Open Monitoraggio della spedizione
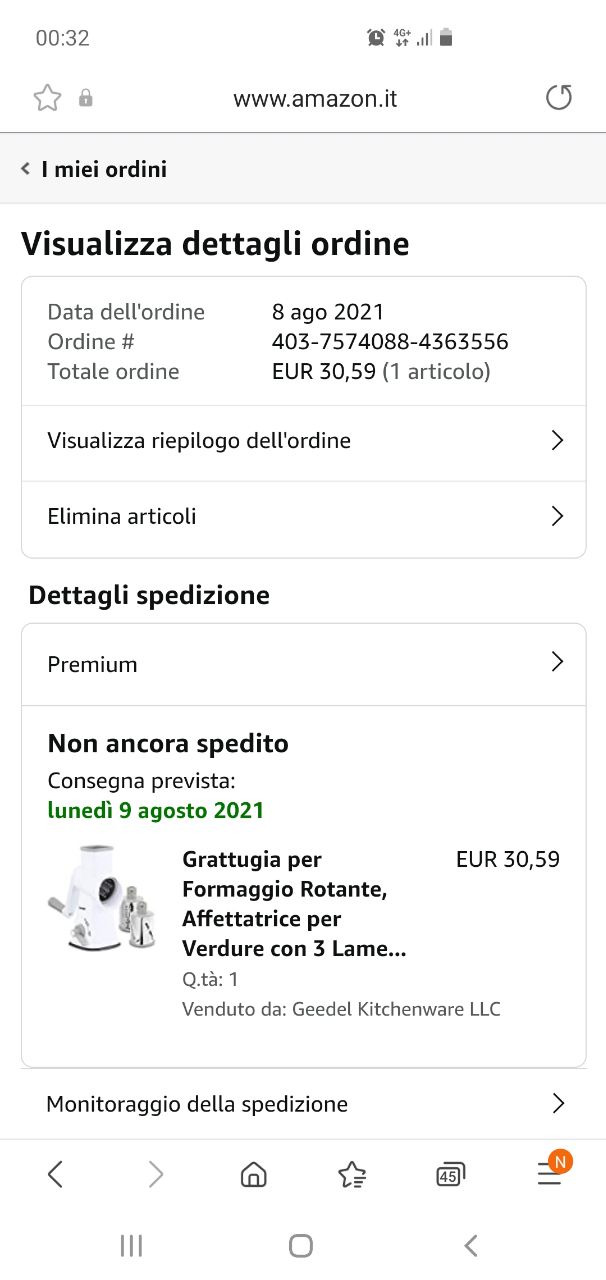 click(x=303, y=1104)
